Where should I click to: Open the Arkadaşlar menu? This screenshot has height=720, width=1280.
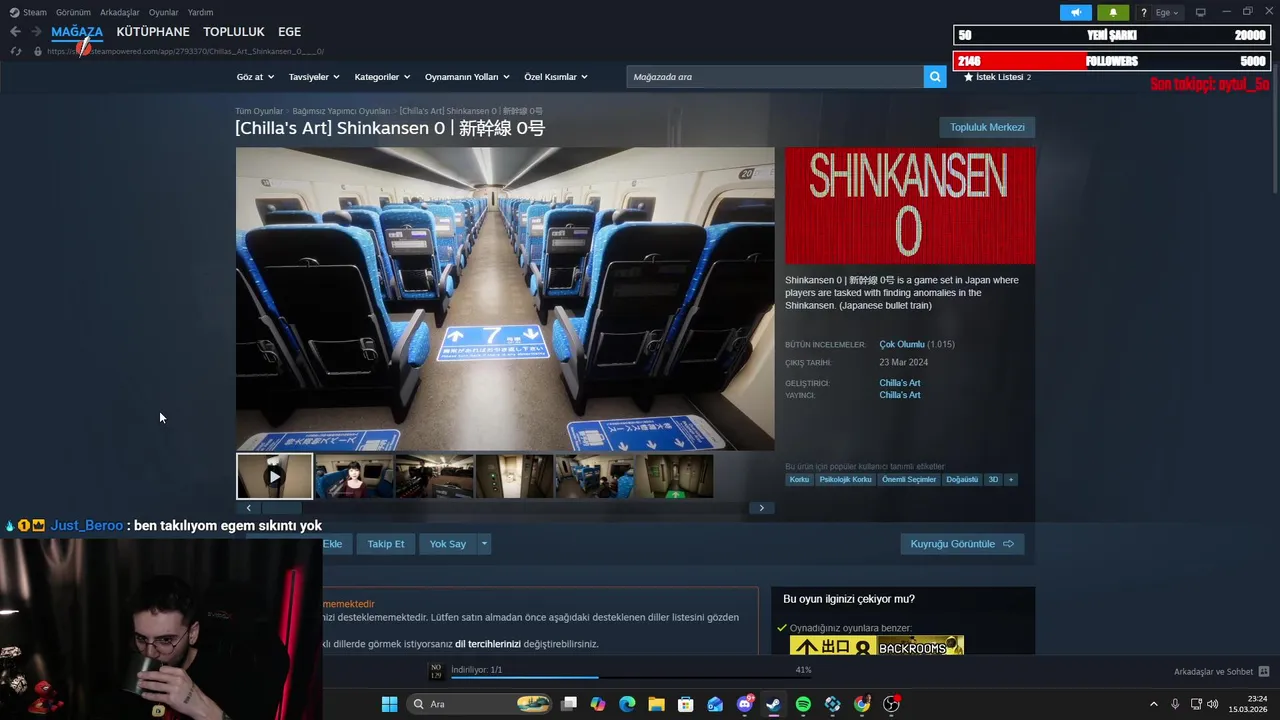pyautogui.click(x=120, y=12)
